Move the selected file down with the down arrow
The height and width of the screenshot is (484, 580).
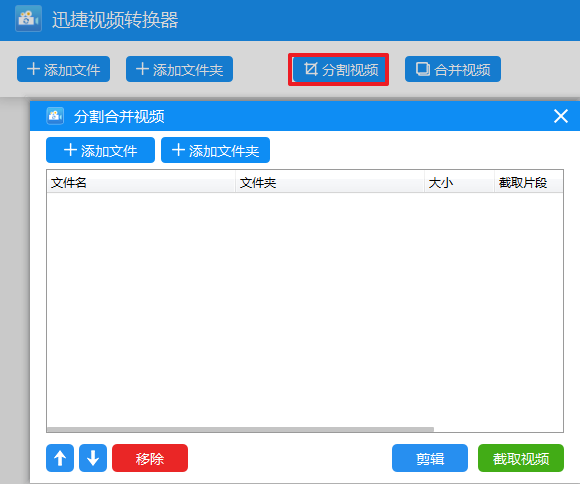coord(93,458)
